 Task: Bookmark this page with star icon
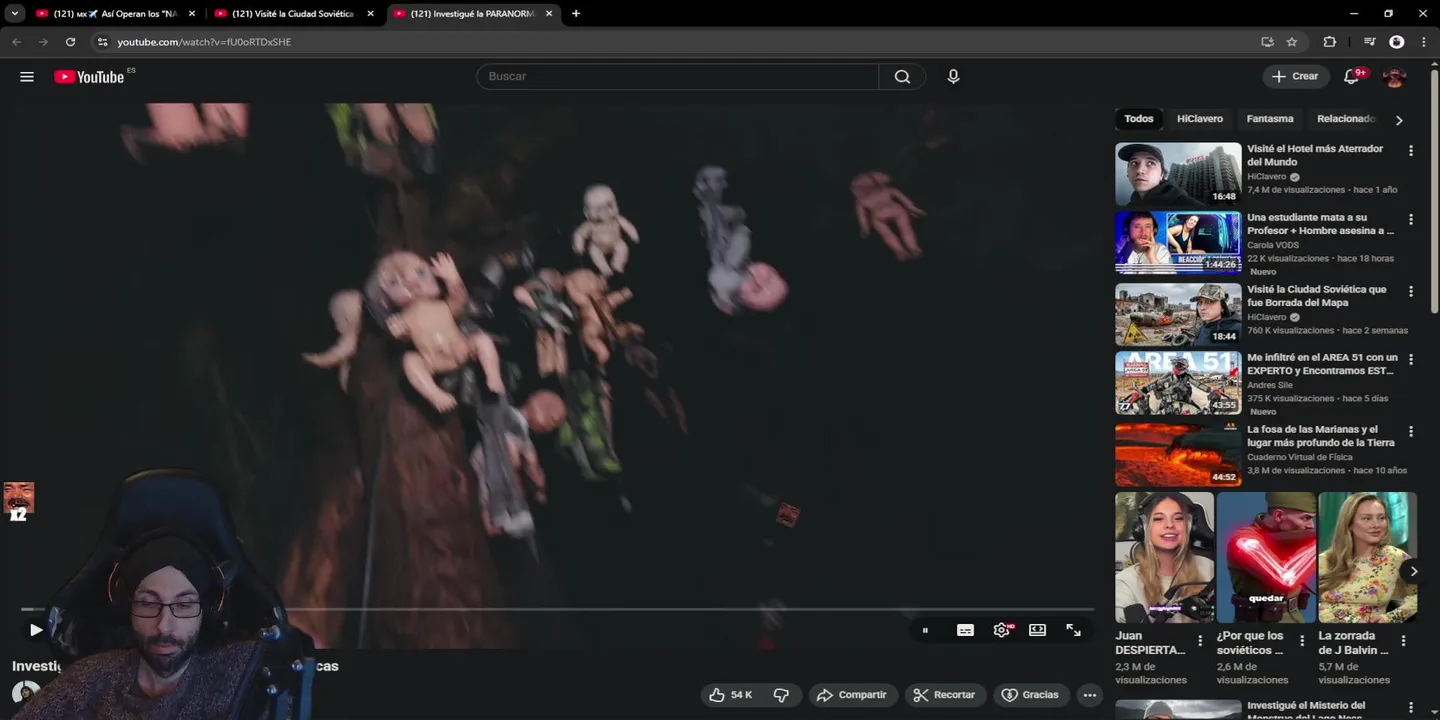click(x=1292, y=42)
